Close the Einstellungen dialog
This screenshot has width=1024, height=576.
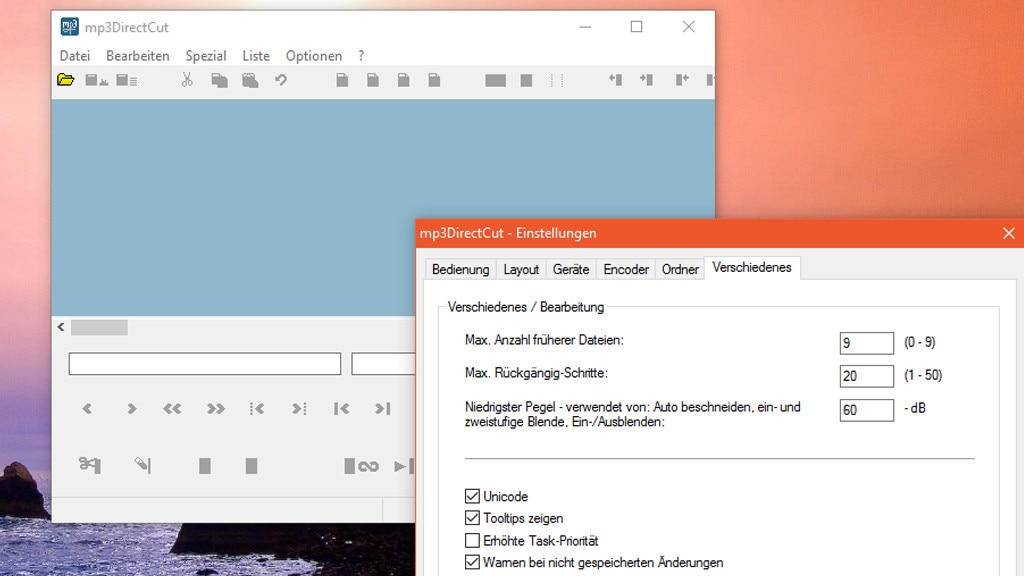click(1008, 233)
